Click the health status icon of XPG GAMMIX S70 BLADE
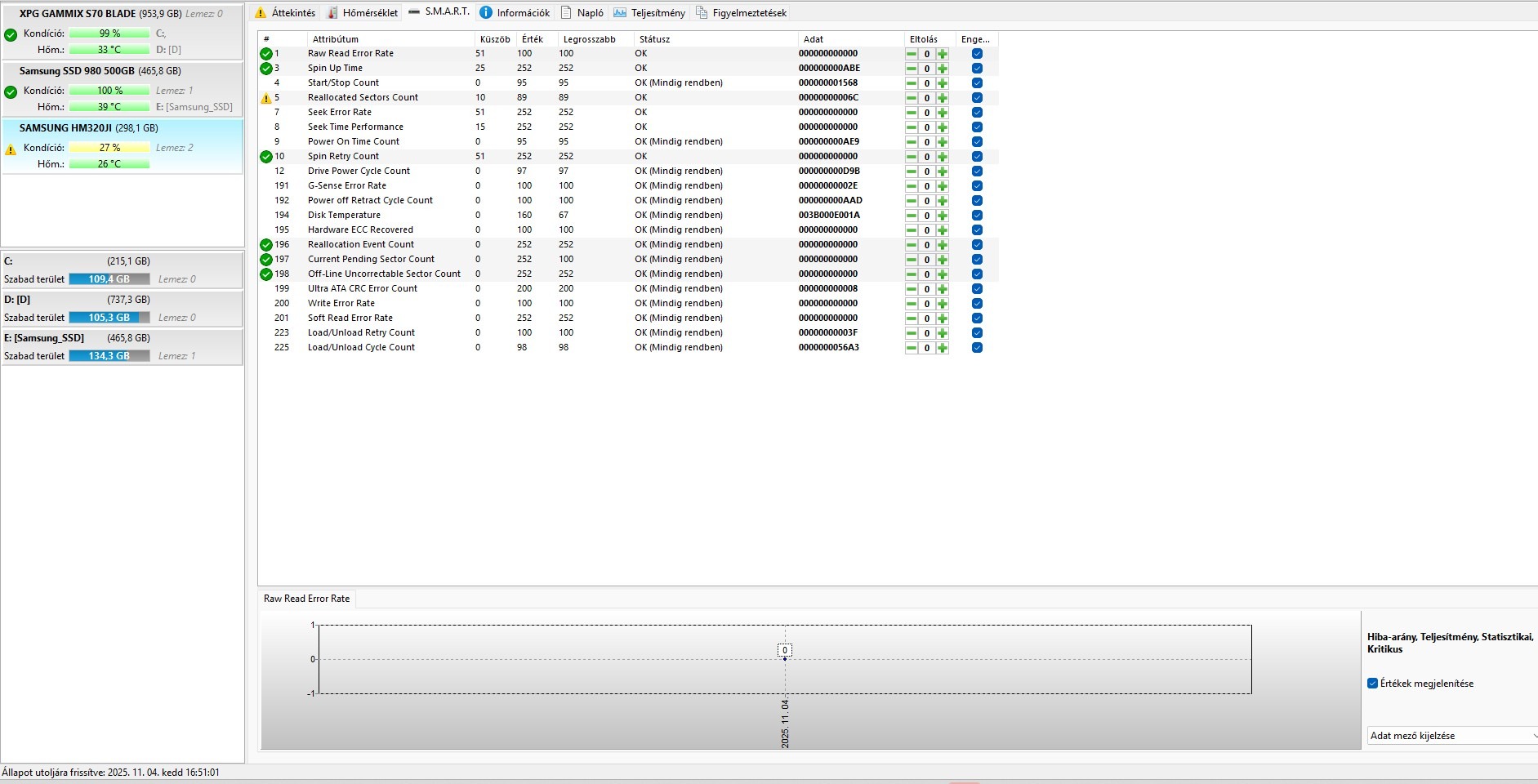1538x784 pixels. [x=11, y=35]
